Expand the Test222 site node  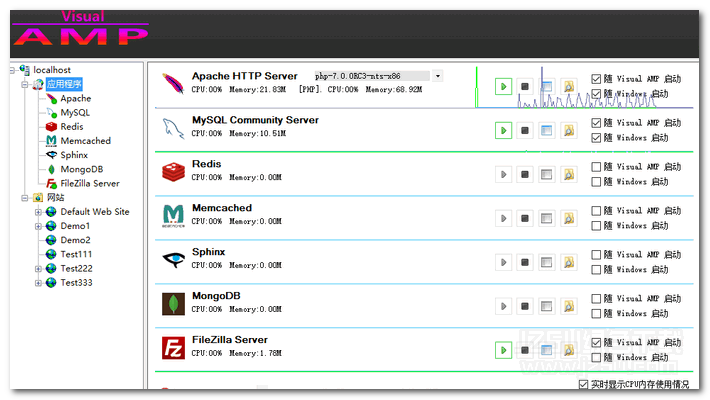(38, 269)
